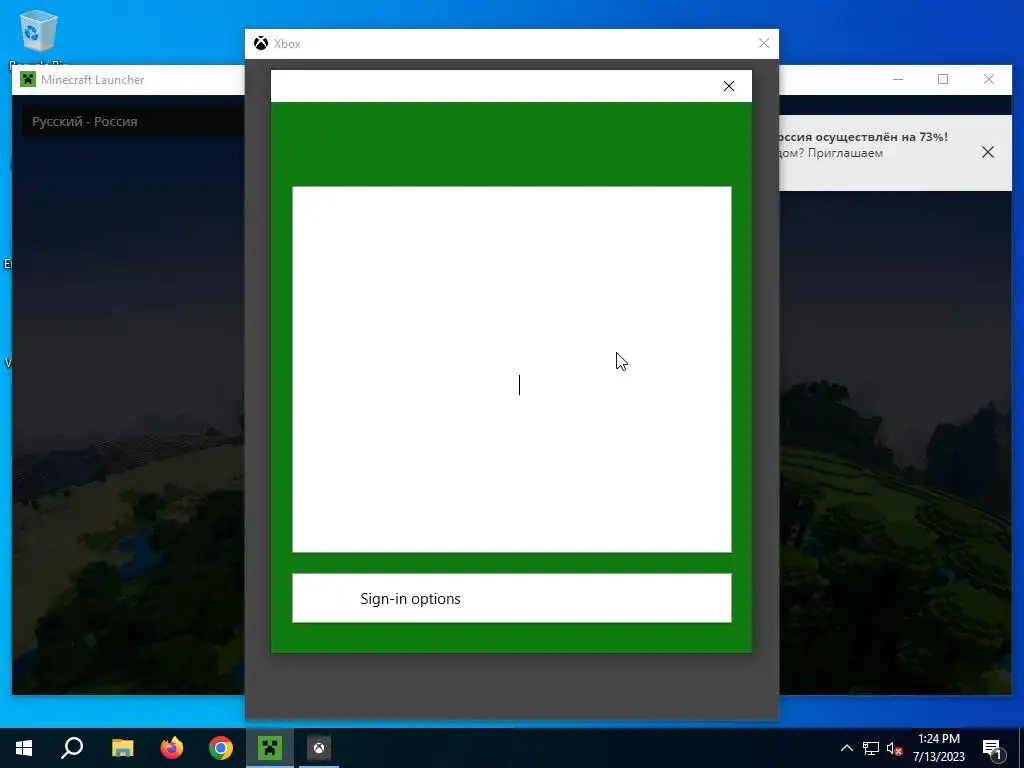Close the Xbox window
The width and height of the screenshot is (1024, 768).
point(763,43)
